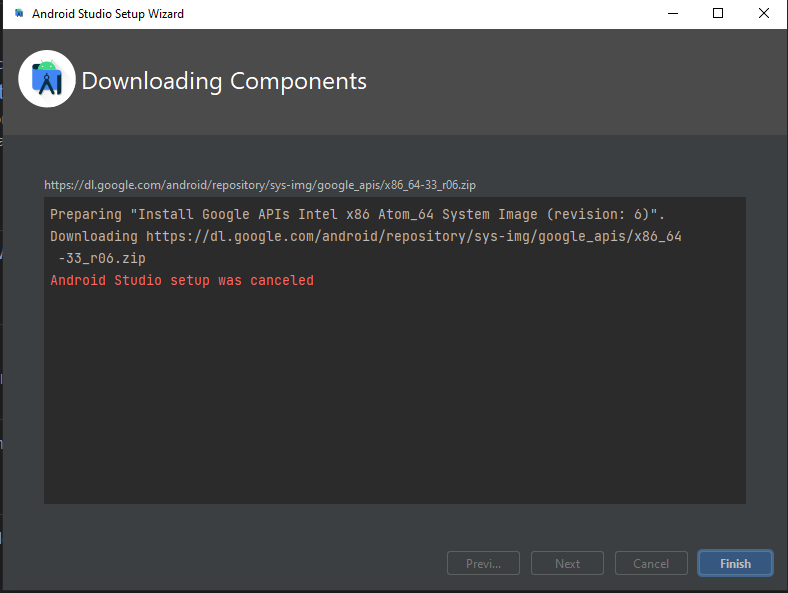Image resolution: width=788 pixels, height=593 pixels.
Task: Click the download URL label above the log
Action: coord(260,185)
